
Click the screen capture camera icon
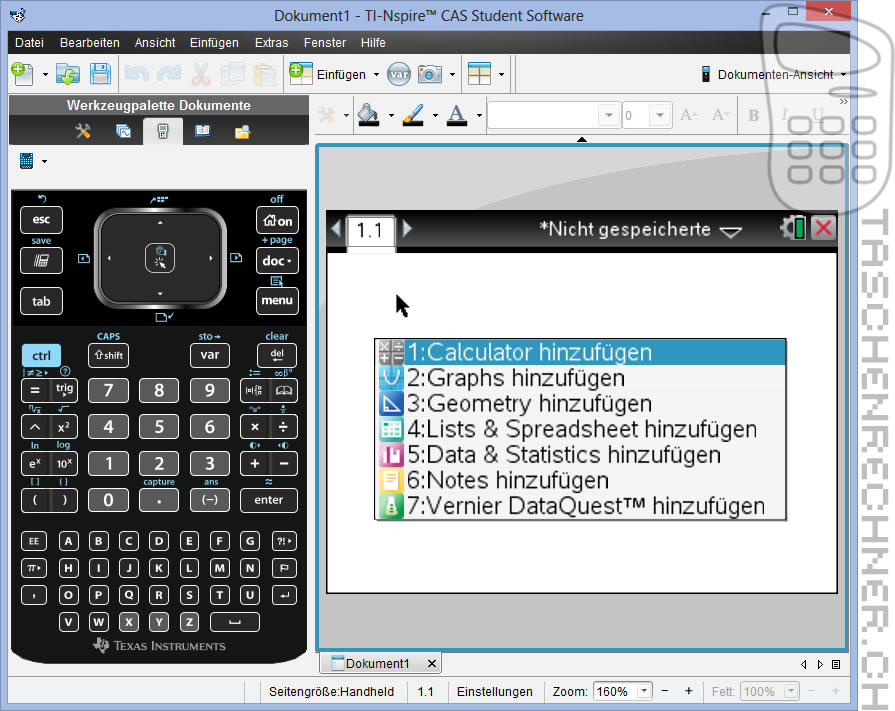(429, 74)
